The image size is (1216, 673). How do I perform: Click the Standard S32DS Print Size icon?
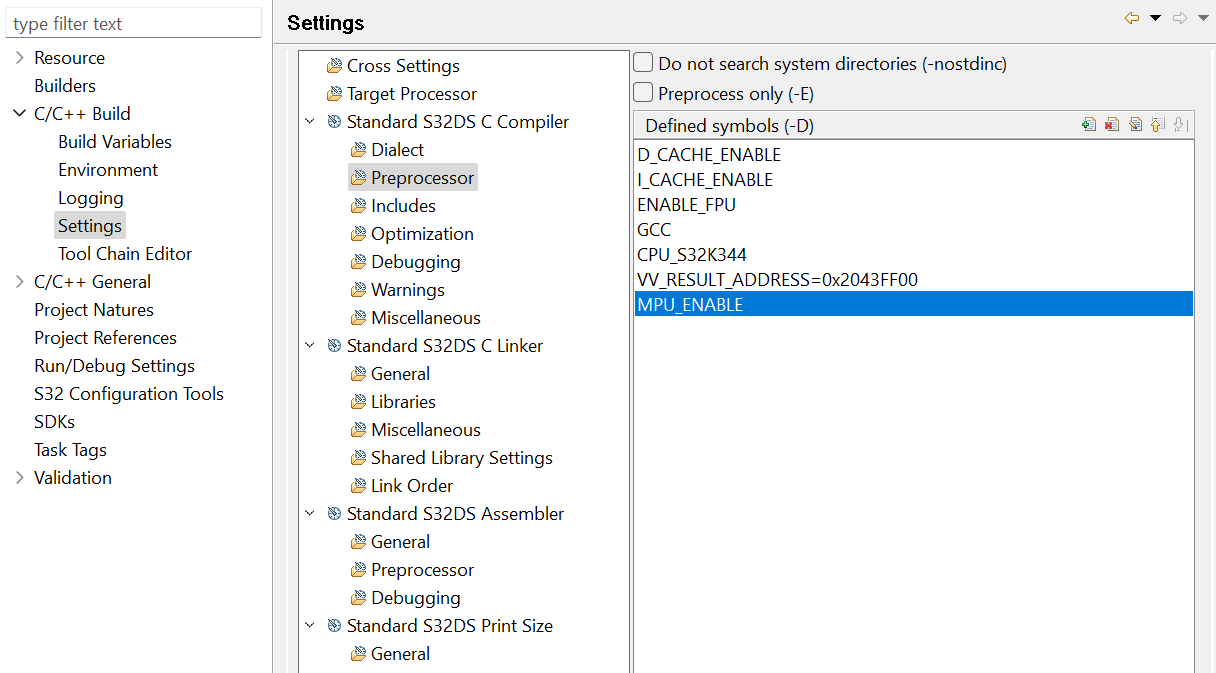(x=334, y=626)
